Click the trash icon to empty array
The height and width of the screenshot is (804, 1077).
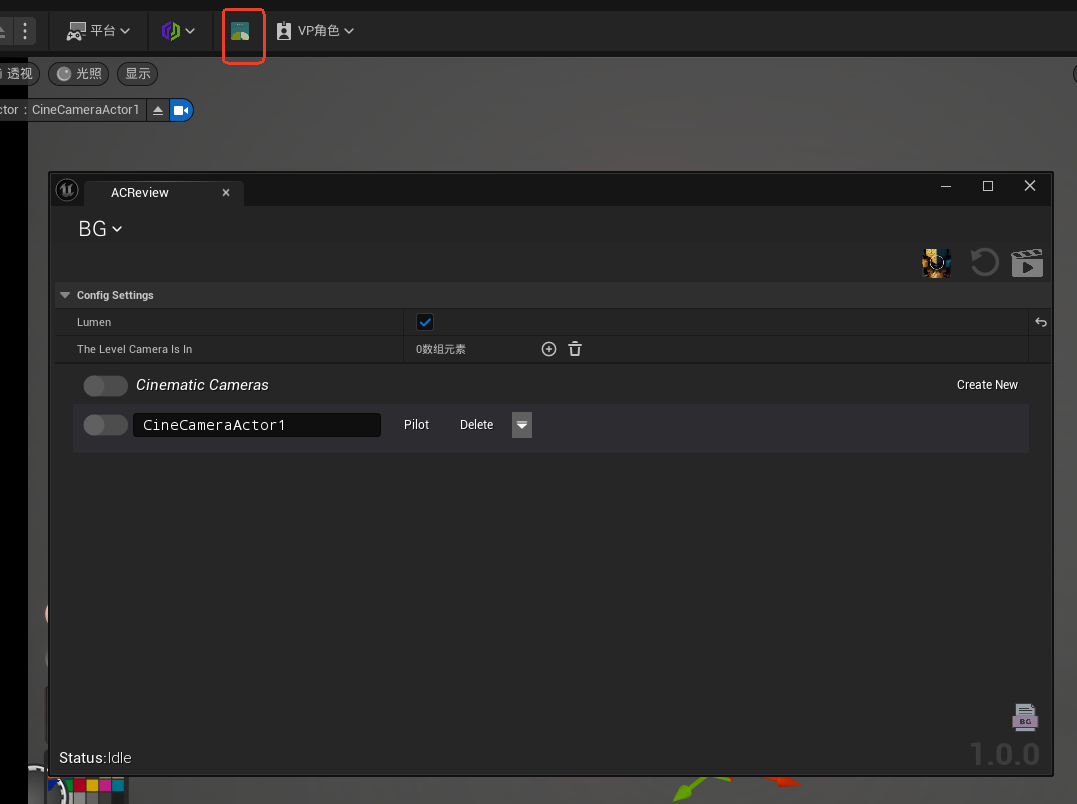point(575,349)
